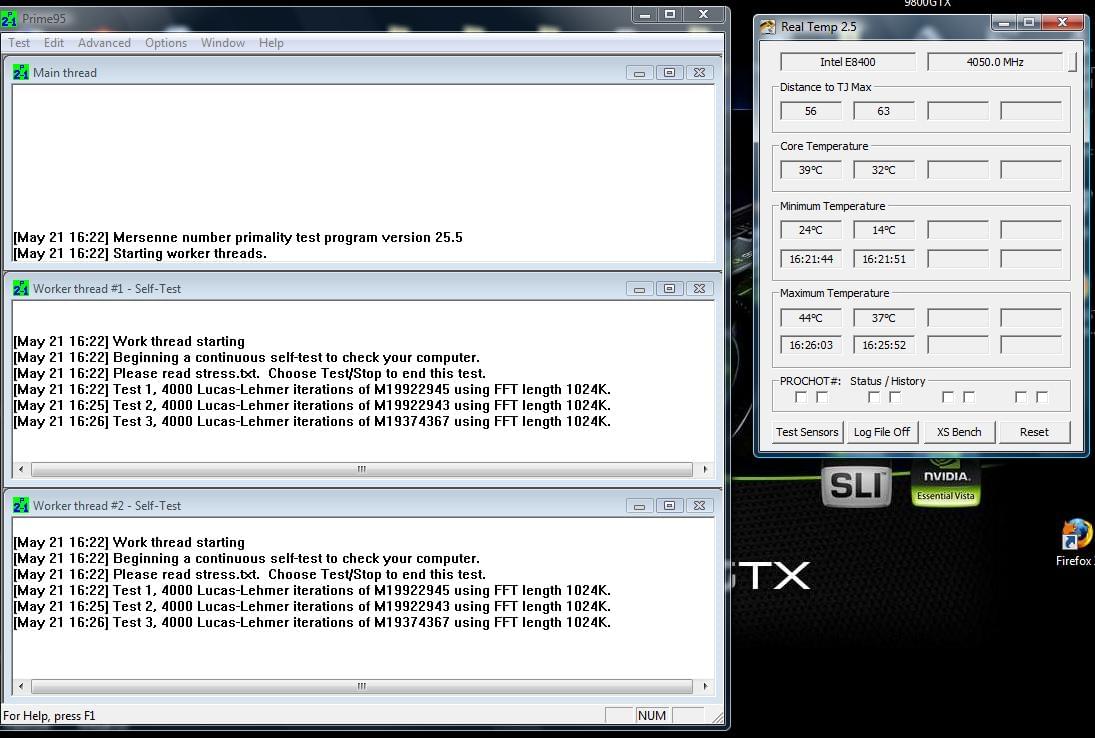1095x738 pixels.
Task: Toggle fifth PROCHOT status checkbox
Action: pyautogui.click(x=948, y=397)
